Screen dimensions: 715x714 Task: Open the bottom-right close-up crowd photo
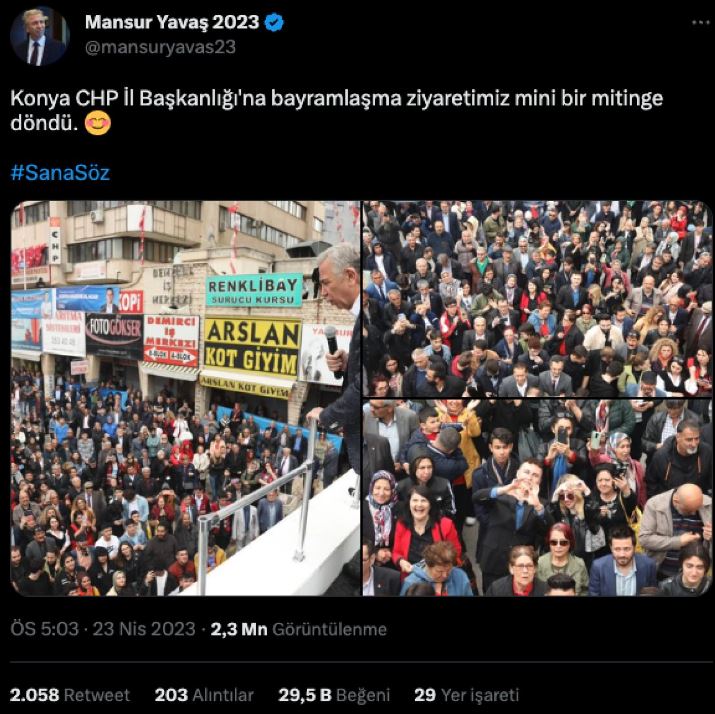[x=538, y=498]
